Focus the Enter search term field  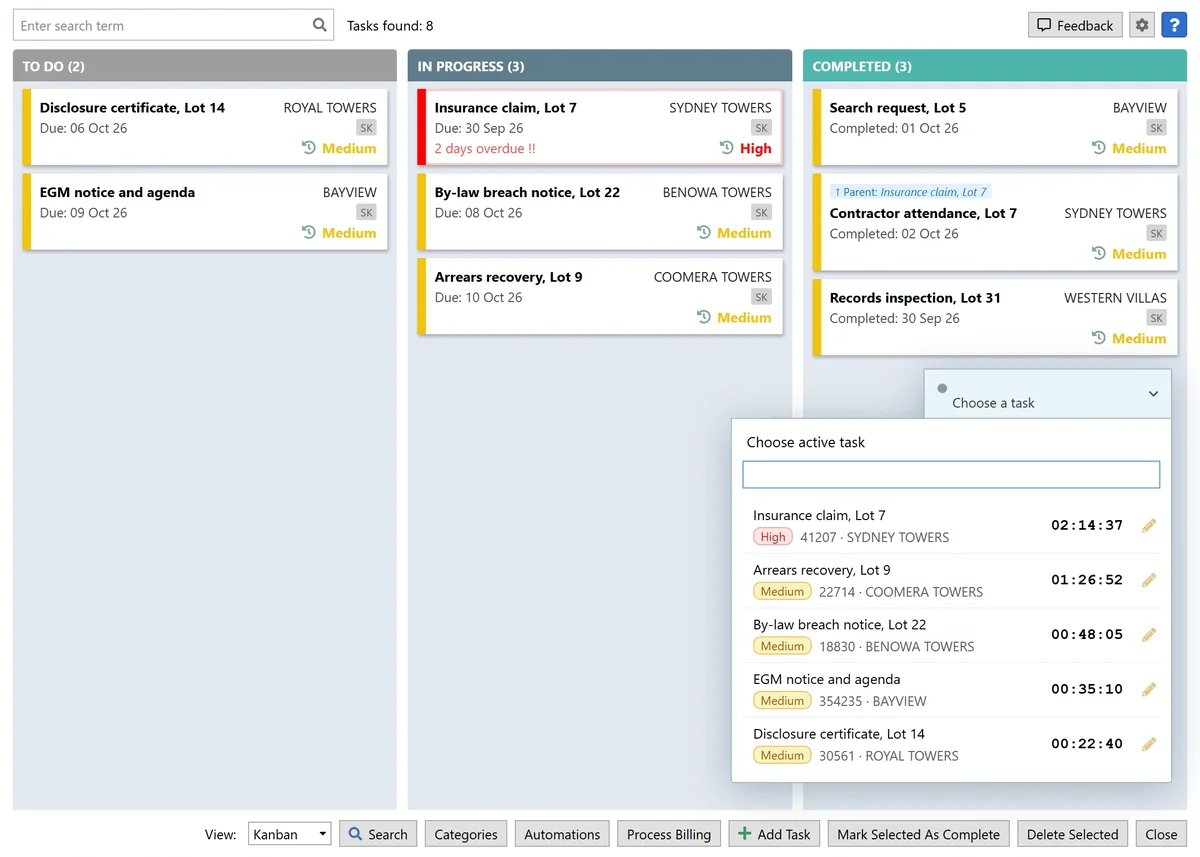click(173, 25)
